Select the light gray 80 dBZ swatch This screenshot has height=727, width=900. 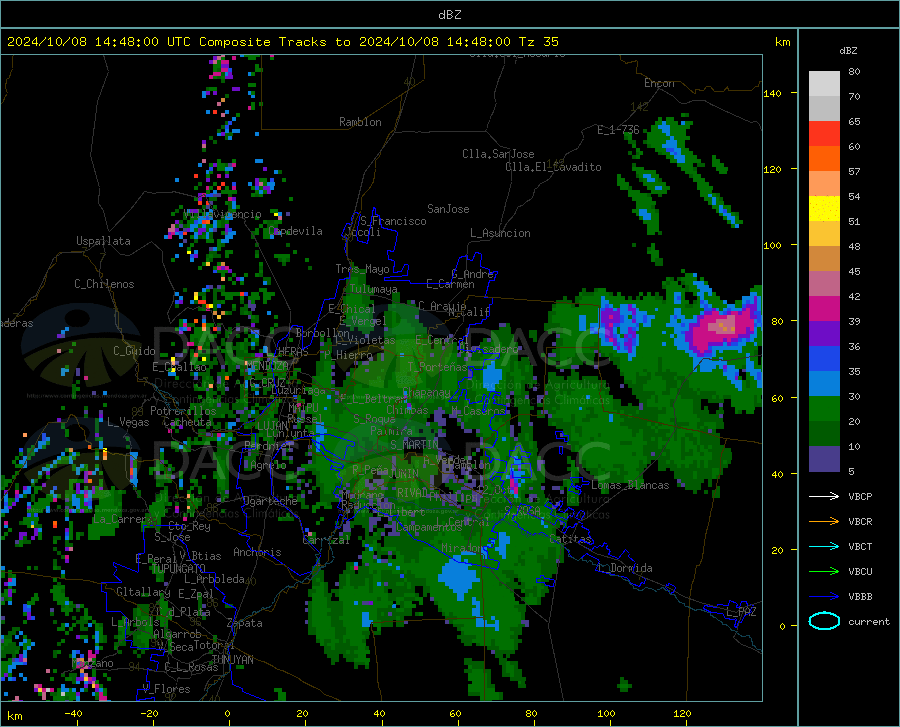pos(824,84)
